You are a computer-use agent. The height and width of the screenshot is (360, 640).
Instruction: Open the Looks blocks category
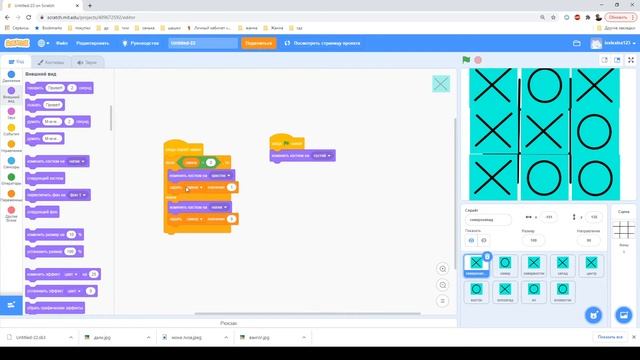tap(11, 95)
